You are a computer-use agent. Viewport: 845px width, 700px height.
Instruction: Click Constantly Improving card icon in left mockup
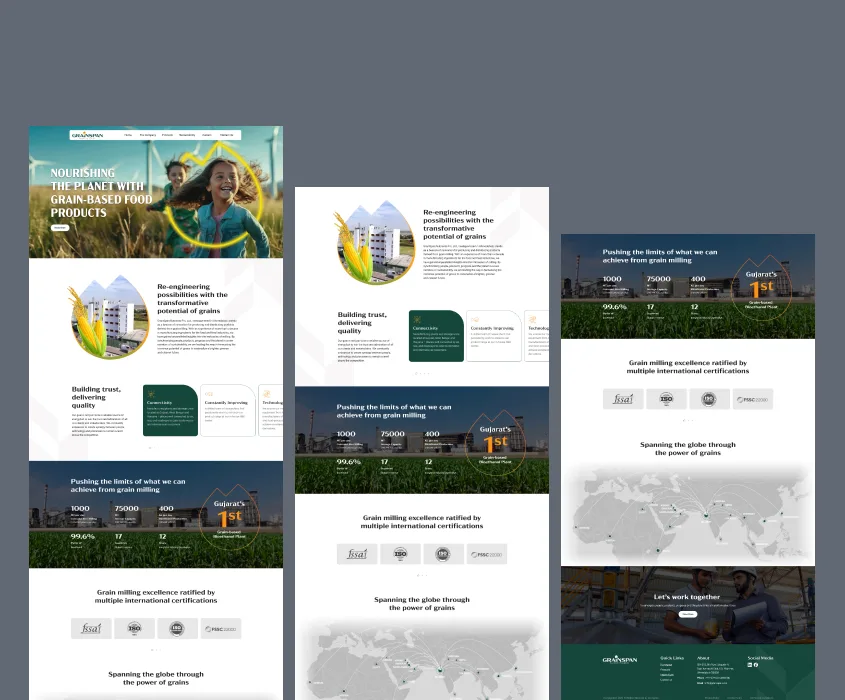(209, 394)
